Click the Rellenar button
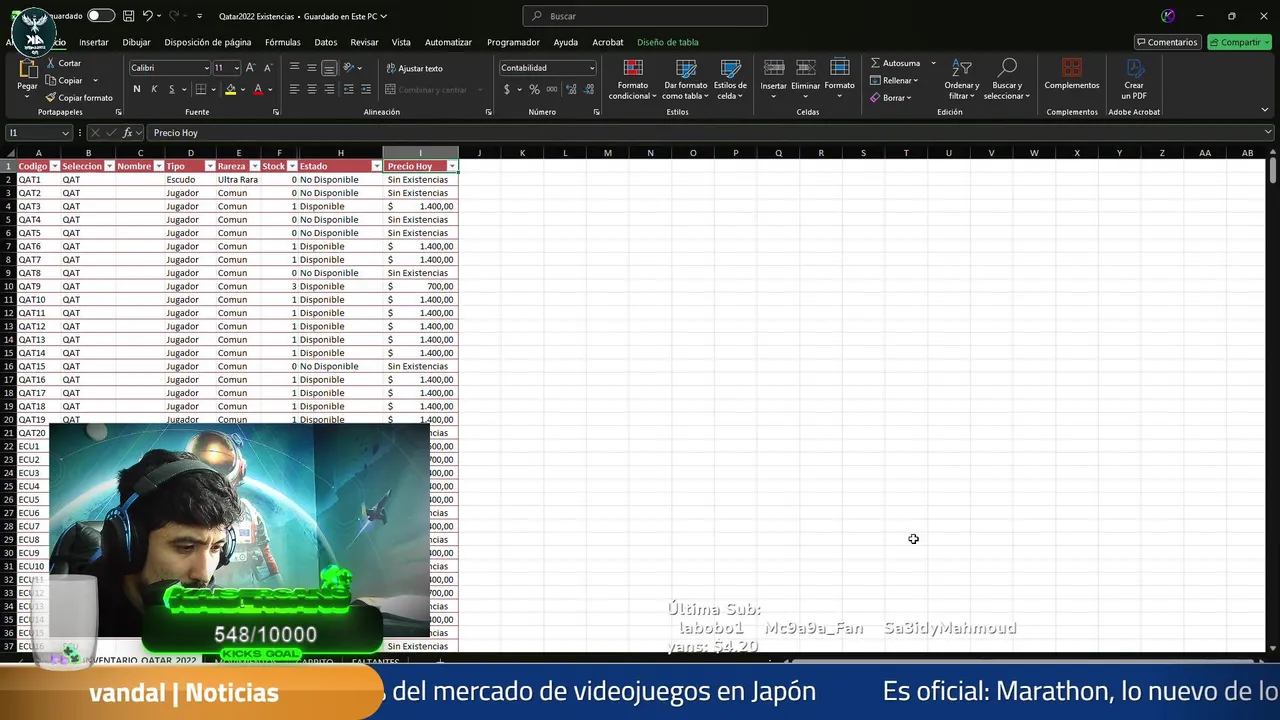The height and width of the screenshot is (720, 1280). coord(894,80)
